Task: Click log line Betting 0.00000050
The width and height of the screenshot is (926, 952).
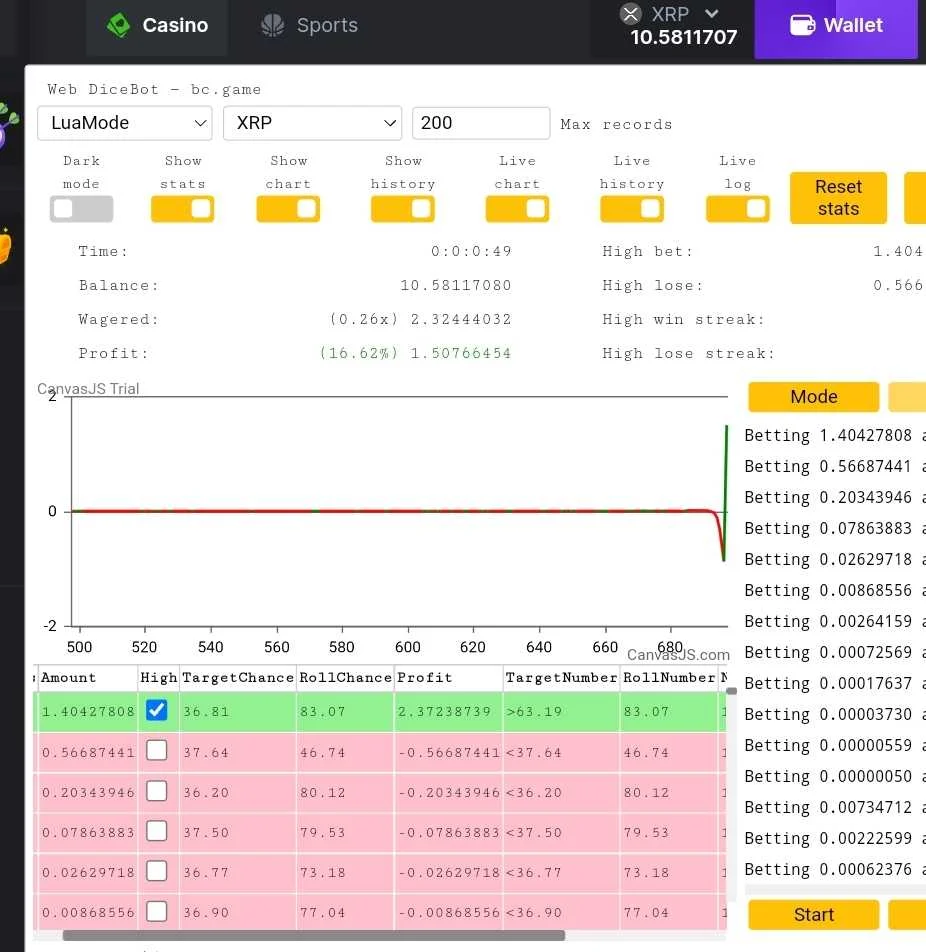Action: pos(835,777)
